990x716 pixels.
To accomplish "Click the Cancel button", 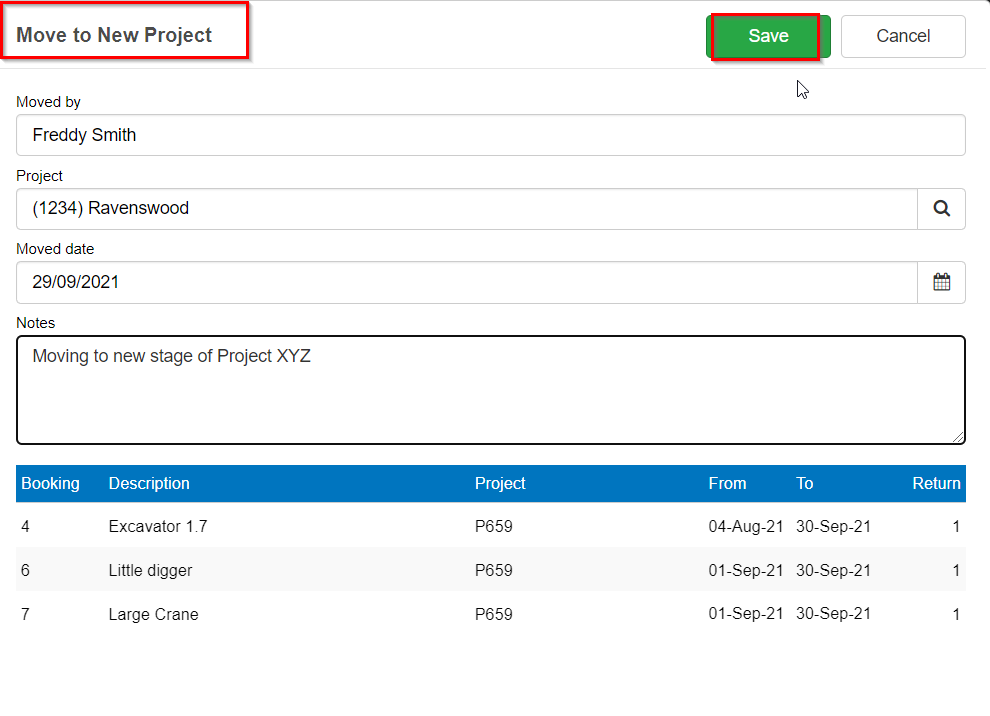I will 903,36.
